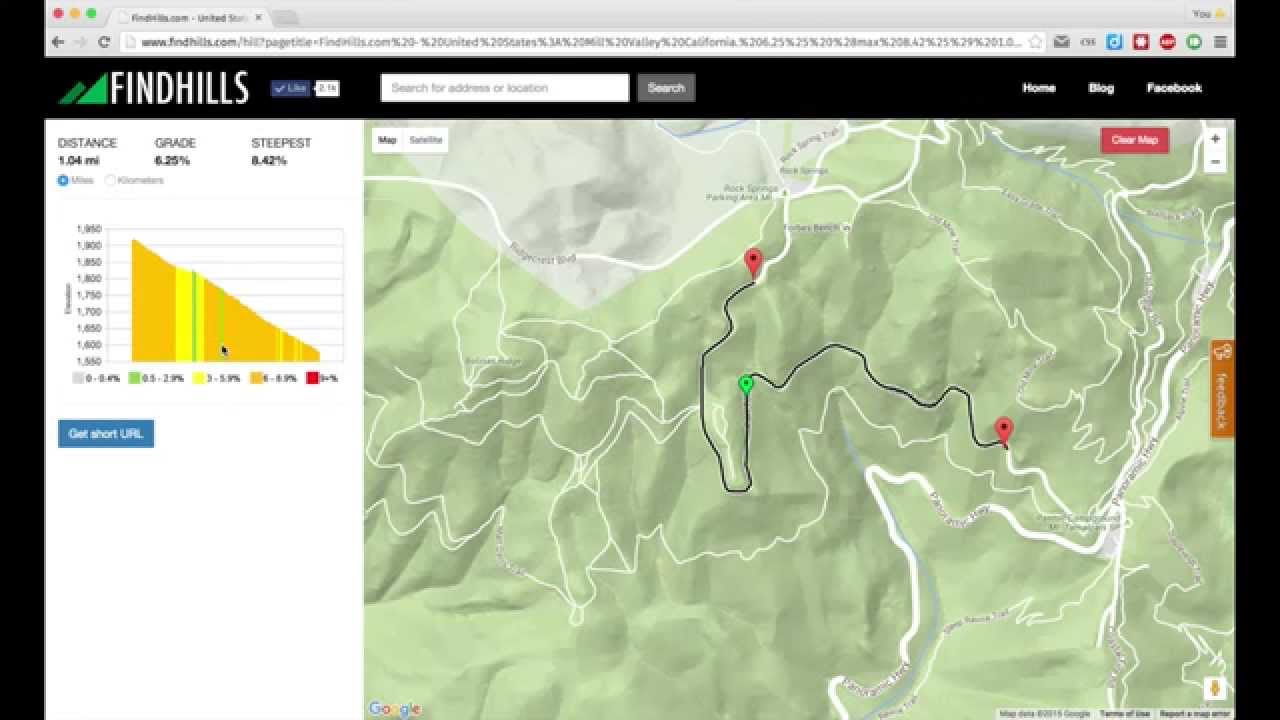The width and height of the screenshot is (1280, 720).
Task: Bookmark the page with the star icon
Action: click(1036, 42)
